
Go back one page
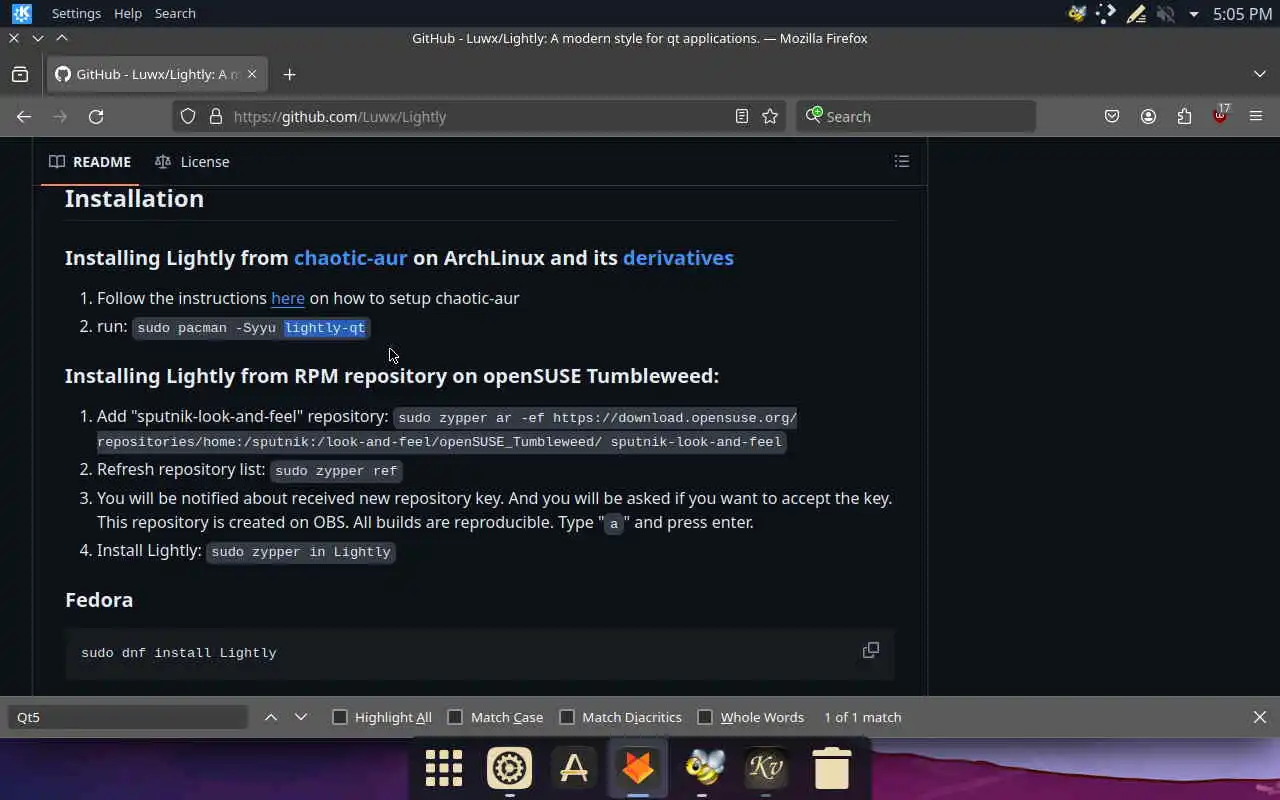[x=24, y=116]
